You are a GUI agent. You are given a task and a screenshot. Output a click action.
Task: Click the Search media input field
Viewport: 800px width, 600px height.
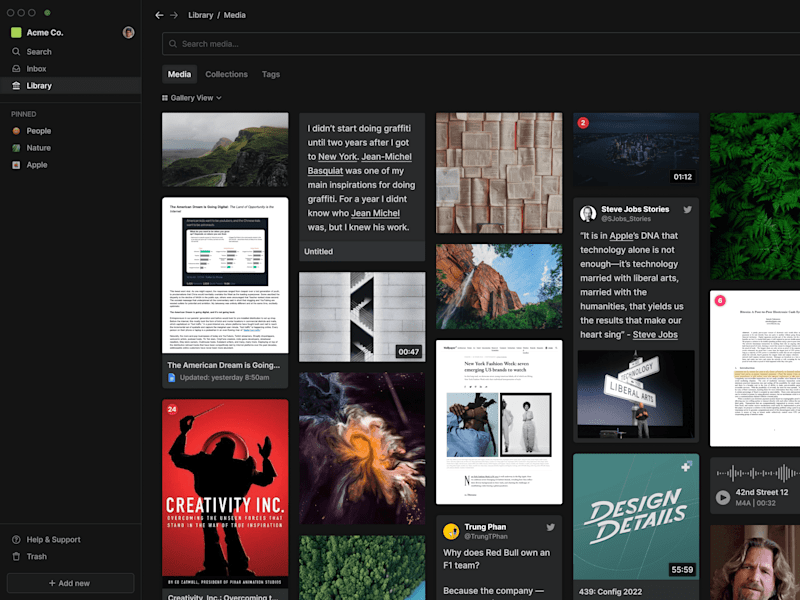(x=481, y=44)
